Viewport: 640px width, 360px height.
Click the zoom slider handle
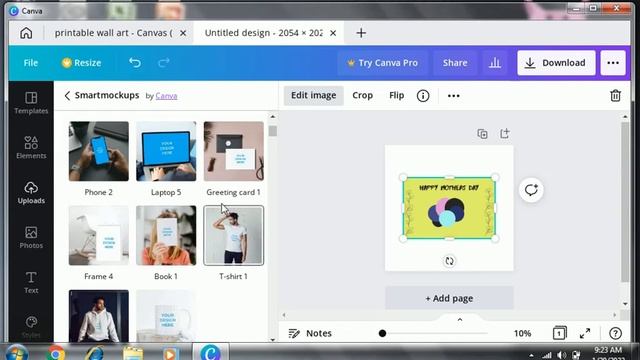382,333
